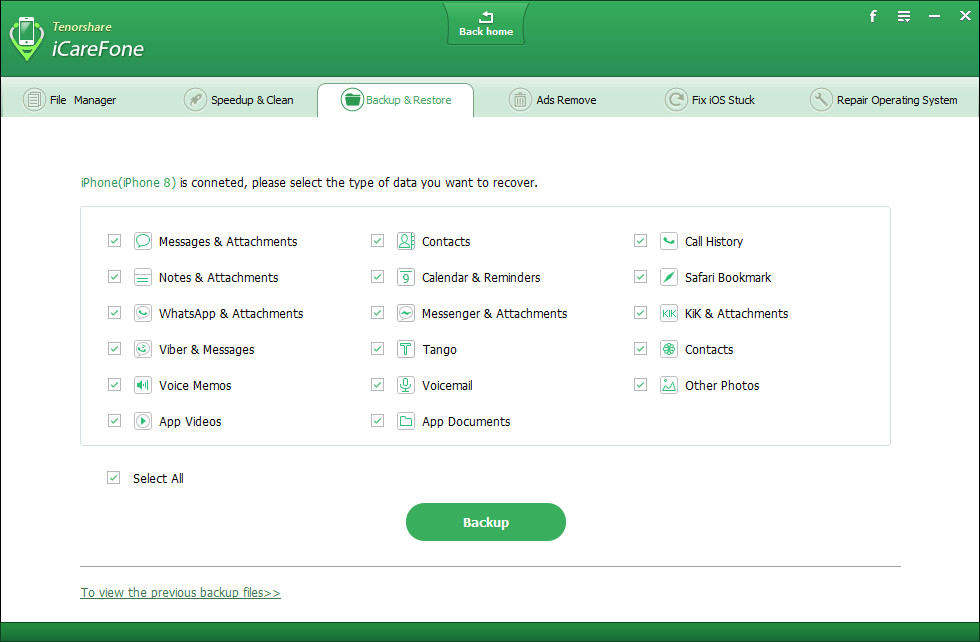Click the Other Photos picture icon
The width and height of the screenshot is (980, 642).
click(x=669, y=385)
